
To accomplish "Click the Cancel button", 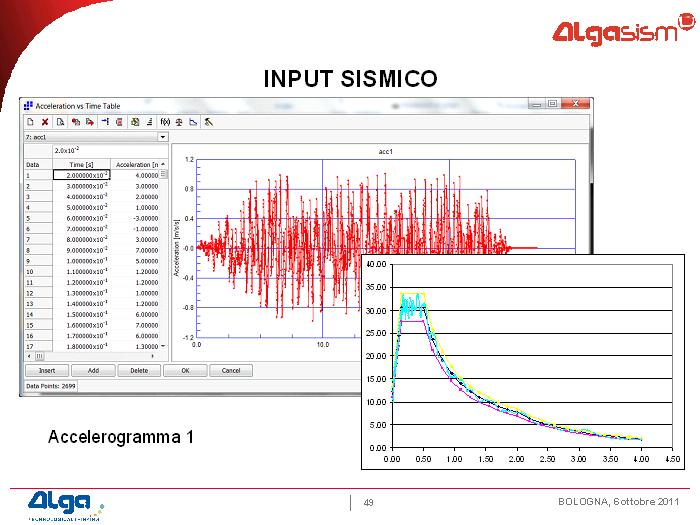I will (x=231, y=370).
